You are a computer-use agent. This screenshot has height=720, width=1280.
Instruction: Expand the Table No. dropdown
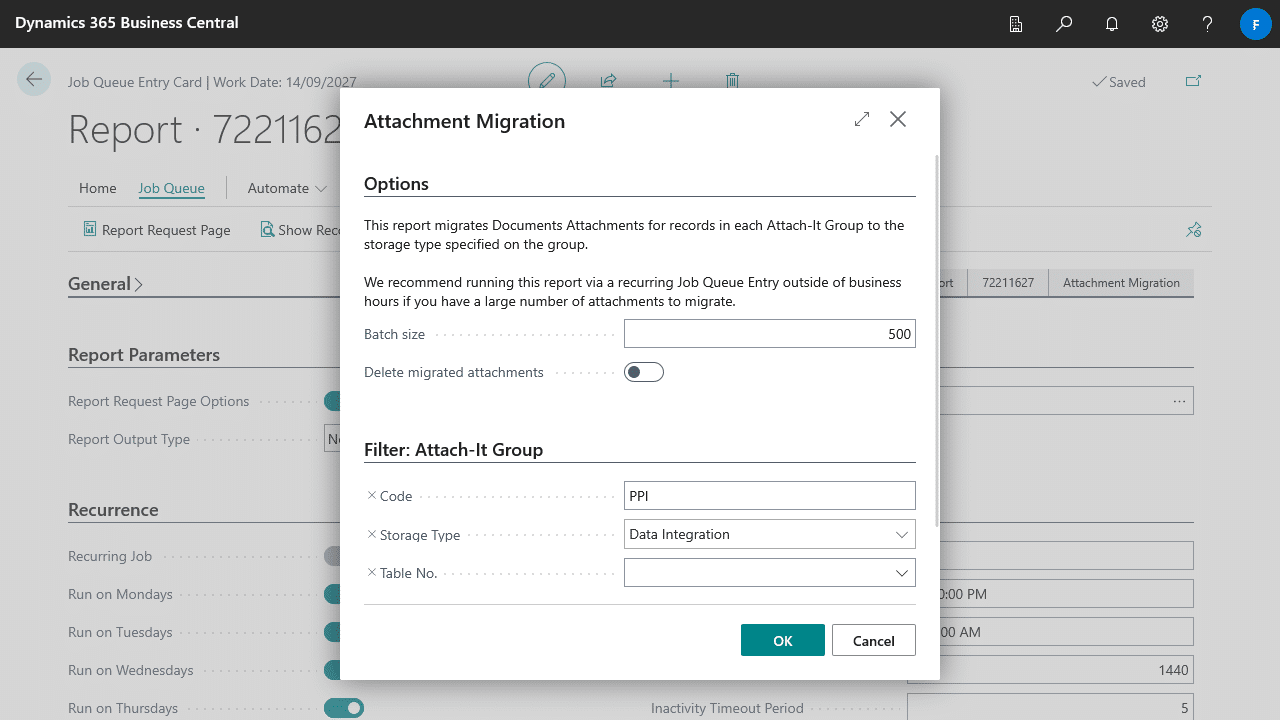[x=901, y=573]
